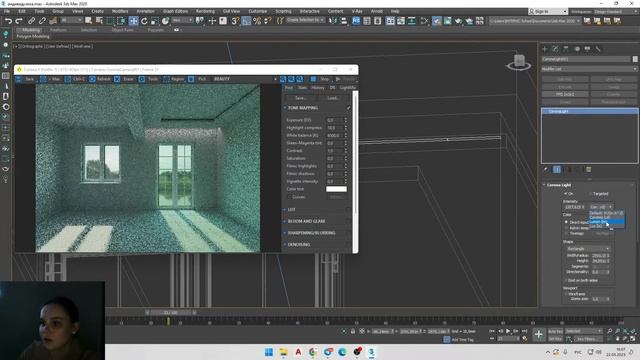The width and height of the screenshot is (640, 360).
Task: Click the timeline frame slider
Action: (x=171, y=313)
